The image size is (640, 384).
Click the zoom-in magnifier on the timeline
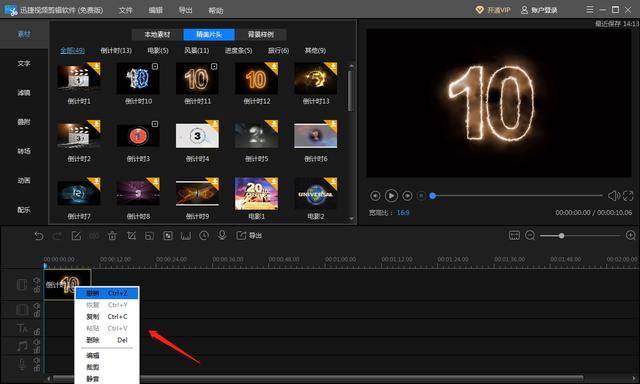(x=631, y=235)
